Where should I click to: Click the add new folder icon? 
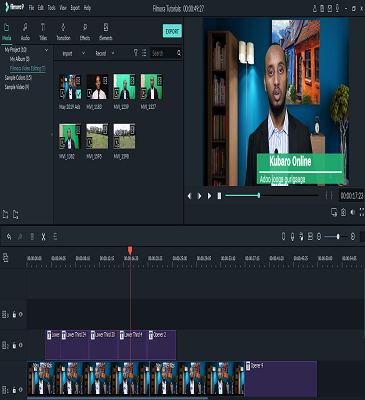(x=5, y=214)
